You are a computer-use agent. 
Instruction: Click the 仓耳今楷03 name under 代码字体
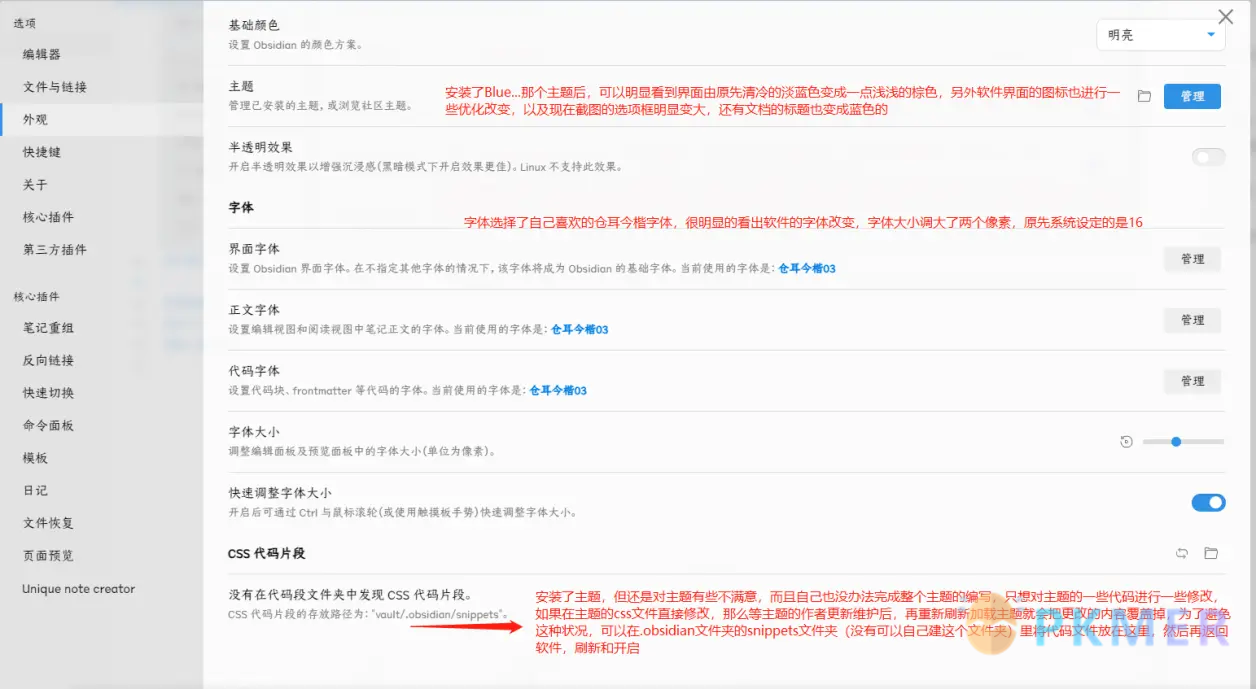tap(558, 391)
